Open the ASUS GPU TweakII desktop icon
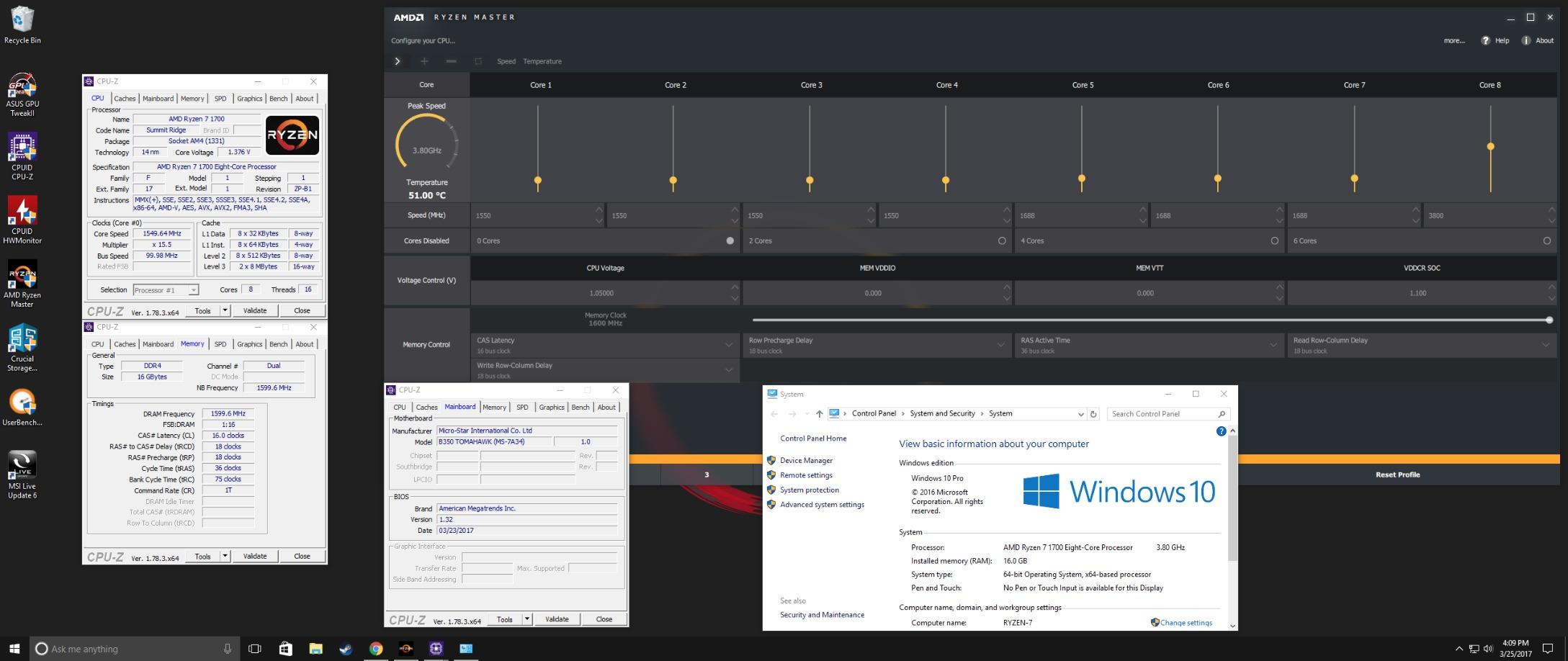 point(22,94)
